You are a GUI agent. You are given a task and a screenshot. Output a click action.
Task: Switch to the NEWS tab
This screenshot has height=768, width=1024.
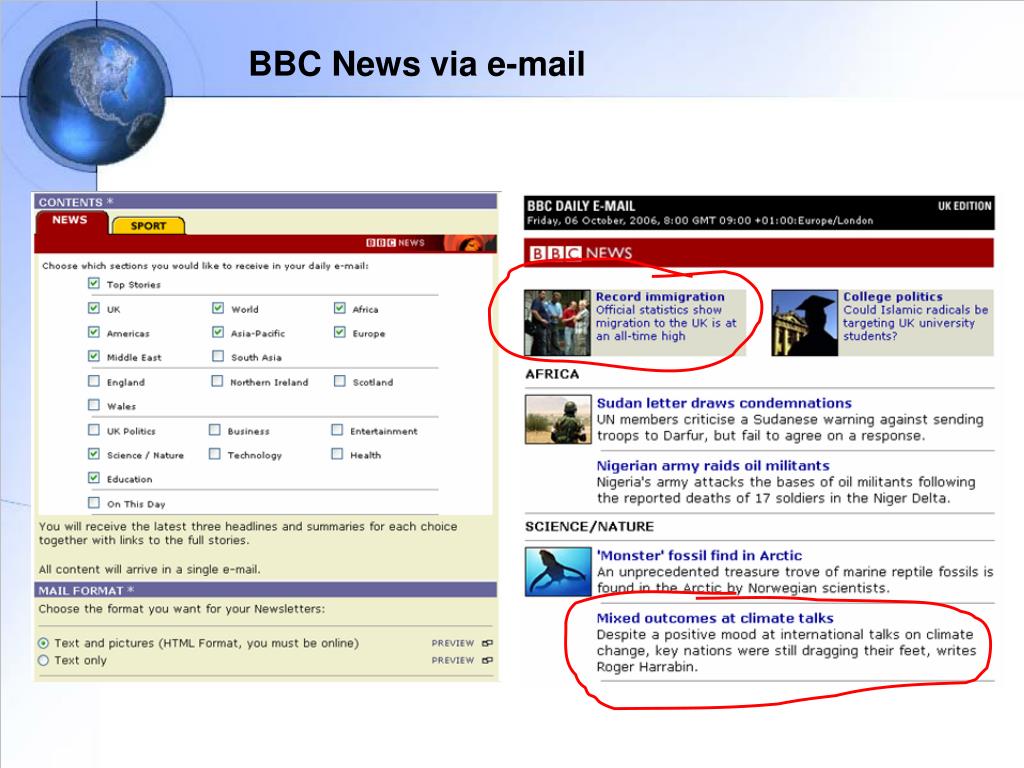(70, 221)
